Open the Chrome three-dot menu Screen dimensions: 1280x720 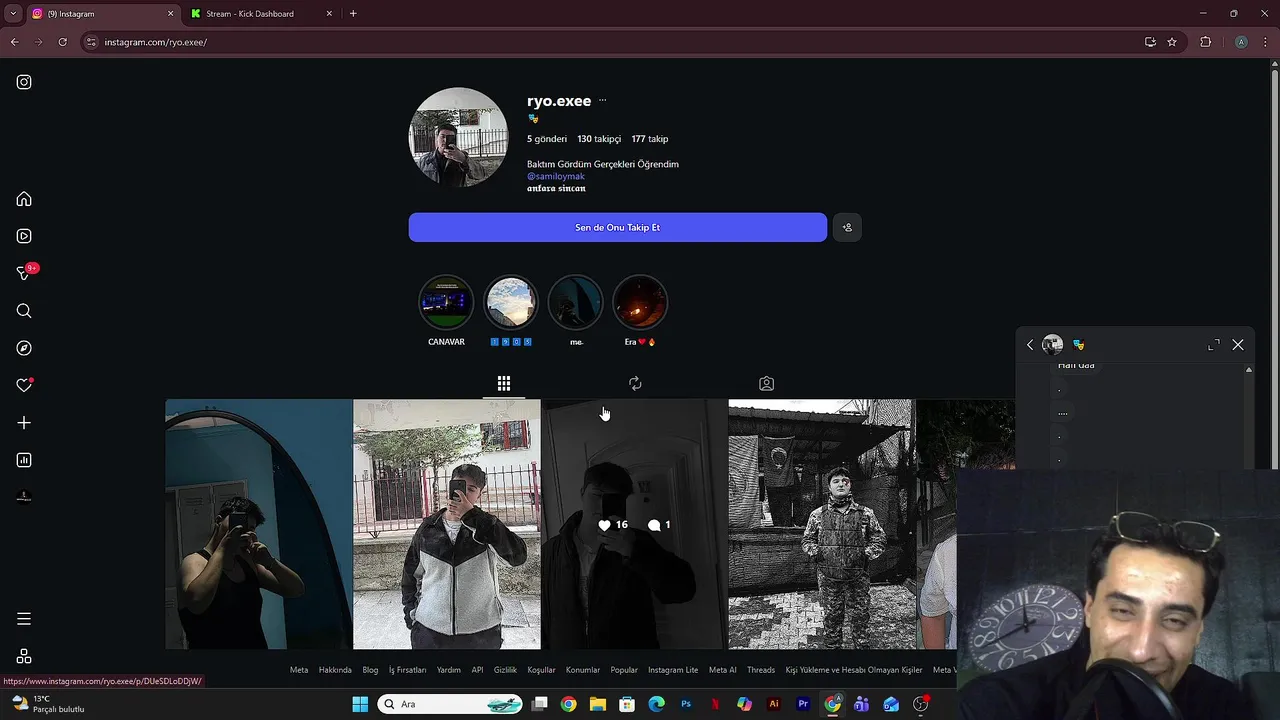point(1266,42)
